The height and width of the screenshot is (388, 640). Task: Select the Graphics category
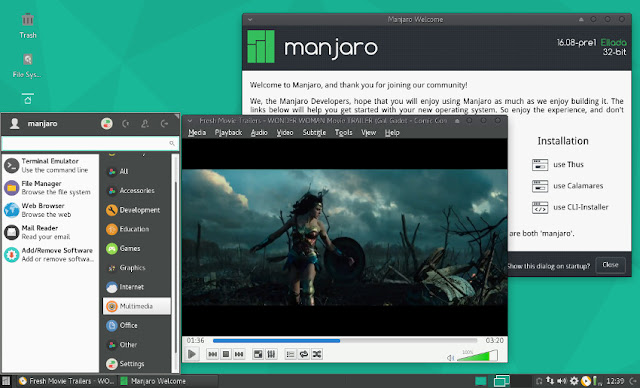click(x=136, y=268)
